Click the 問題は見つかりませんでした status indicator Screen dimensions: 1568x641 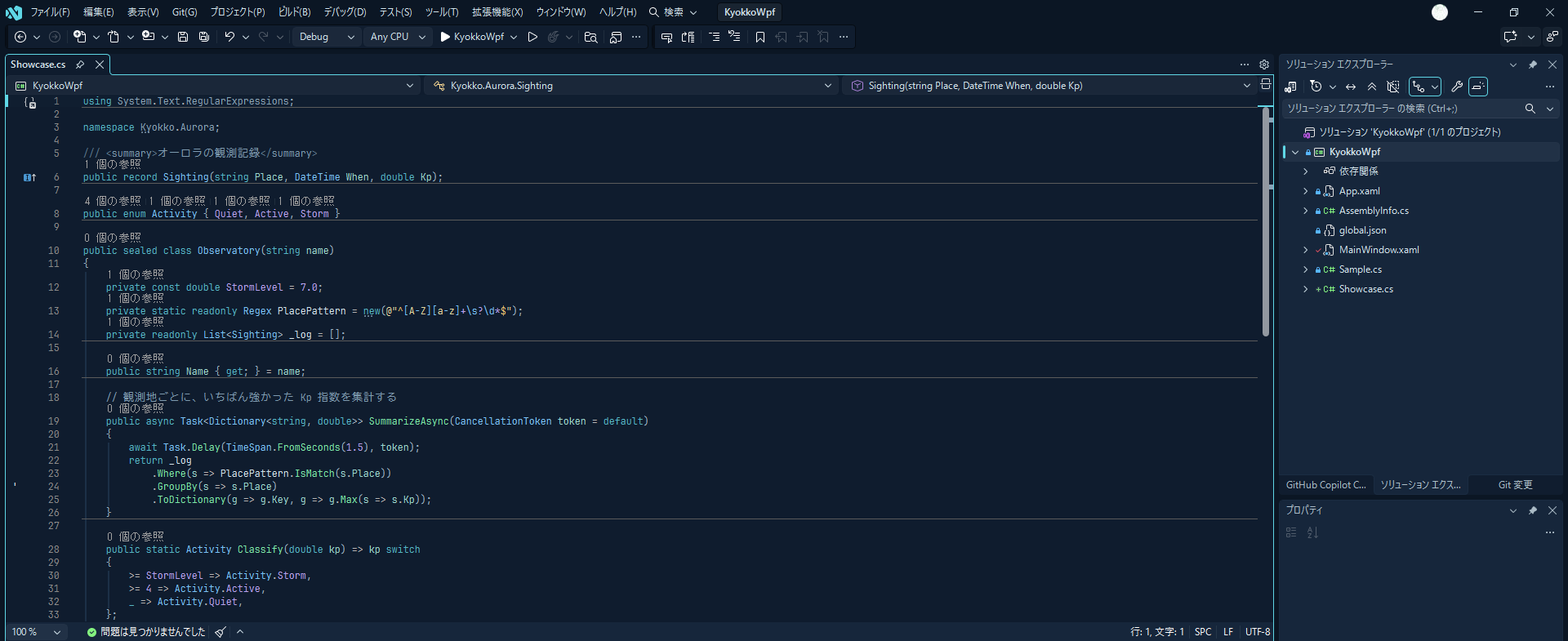[146, 632]
